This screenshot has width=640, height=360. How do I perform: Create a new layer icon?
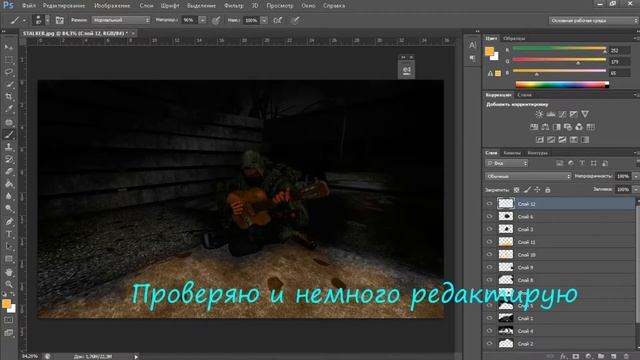613,356
